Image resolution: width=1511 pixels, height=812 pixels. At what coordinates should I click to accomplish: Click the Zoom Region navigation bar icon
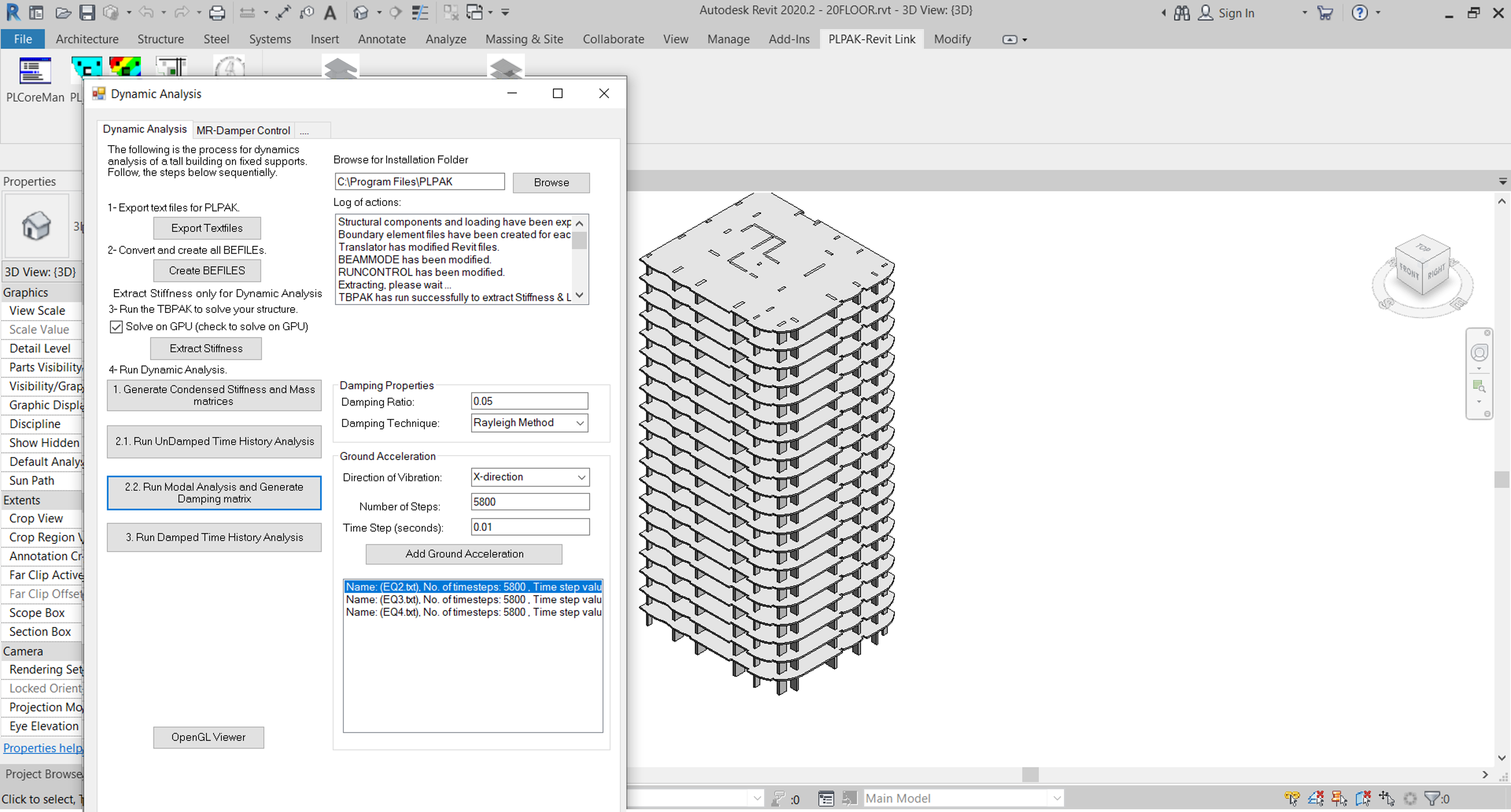(x=1479, y=386)
